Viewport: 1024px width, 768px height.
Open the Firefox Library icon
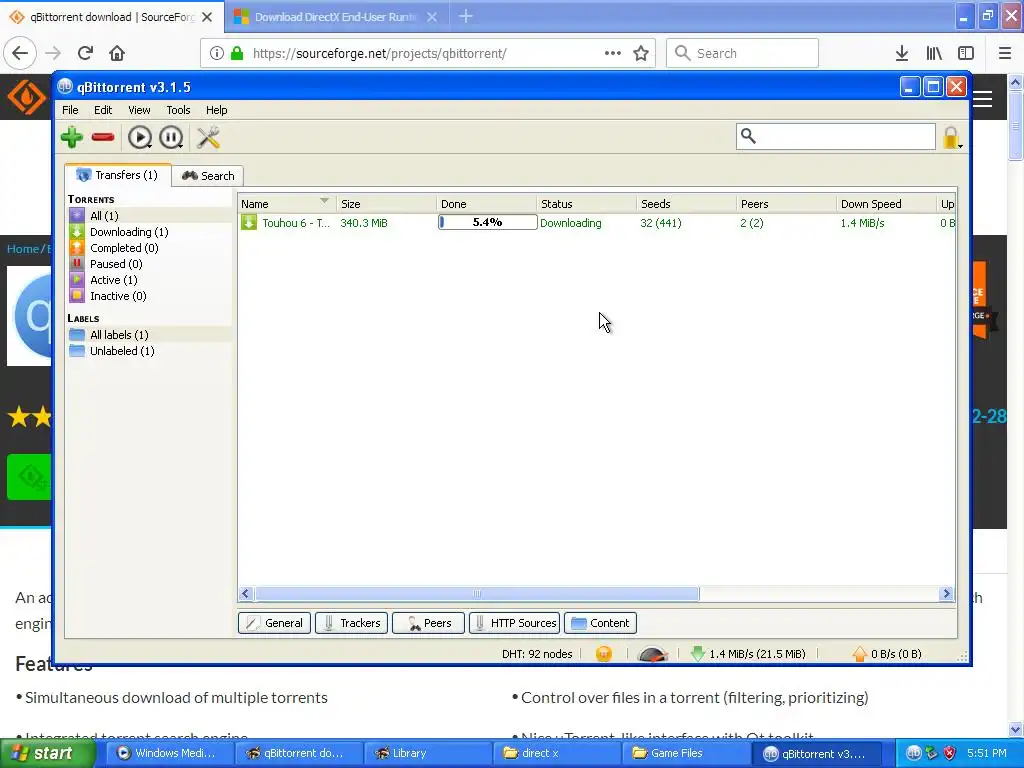coord(934,54)
